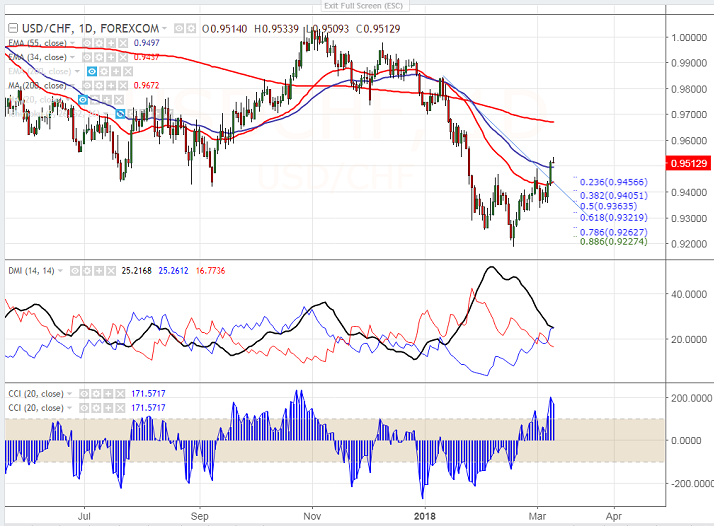714x526 pixels.
Task: Click plus icon on EMA (34, close) row
Action: coord(111,57)
